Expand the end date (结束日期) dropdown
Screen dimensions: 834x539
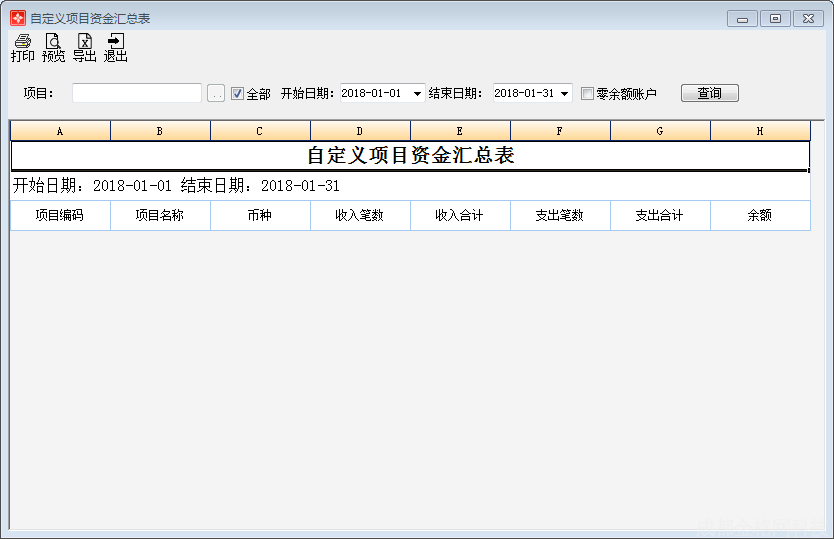pos(565,94)
